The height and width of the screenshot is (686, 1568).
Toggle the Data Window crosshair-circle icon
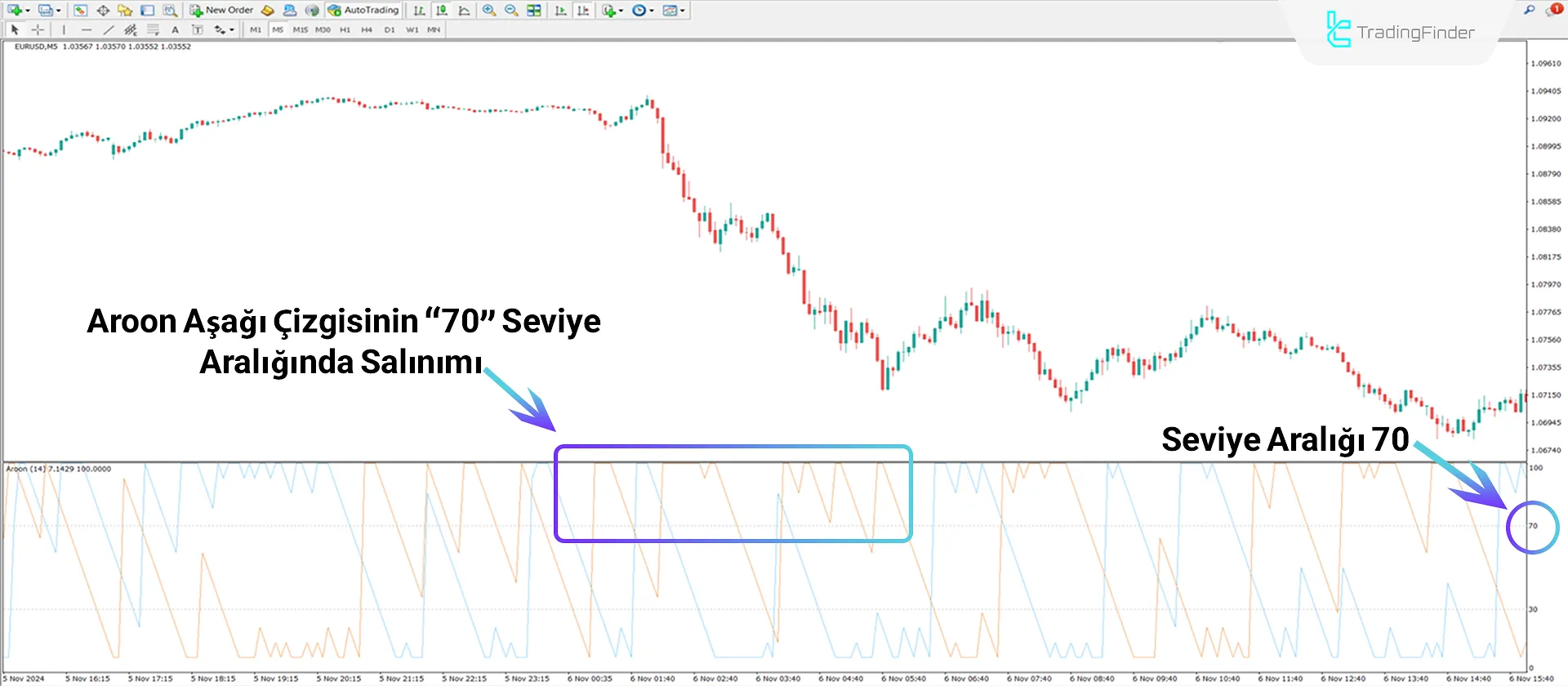coord(103,10)
